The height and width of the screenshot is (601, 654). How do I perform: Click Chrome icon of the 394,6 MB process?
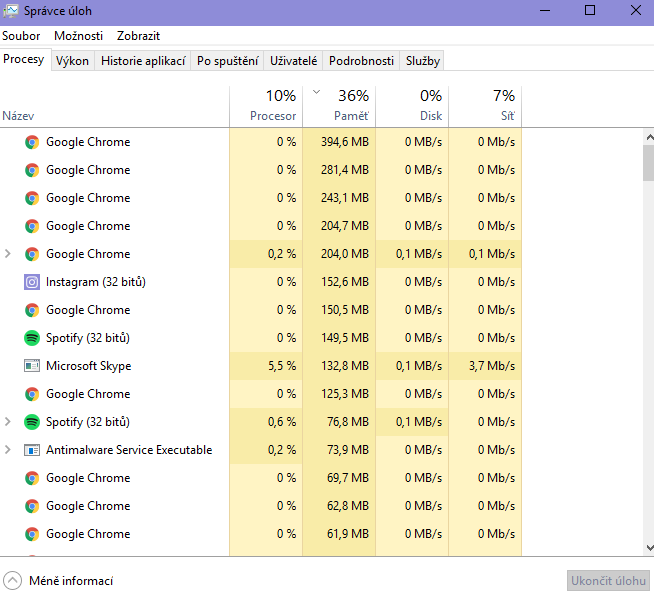(x=32, y=142)
